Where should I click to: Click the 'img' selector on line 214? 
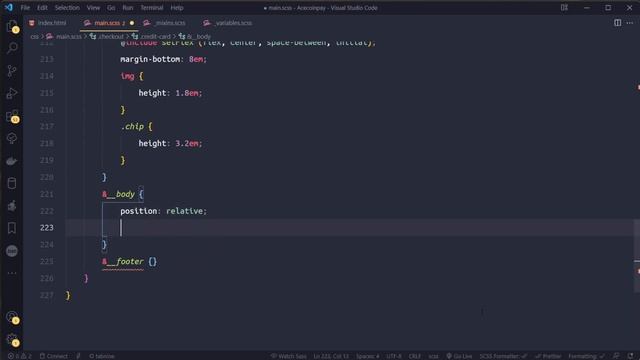[127, 76]
